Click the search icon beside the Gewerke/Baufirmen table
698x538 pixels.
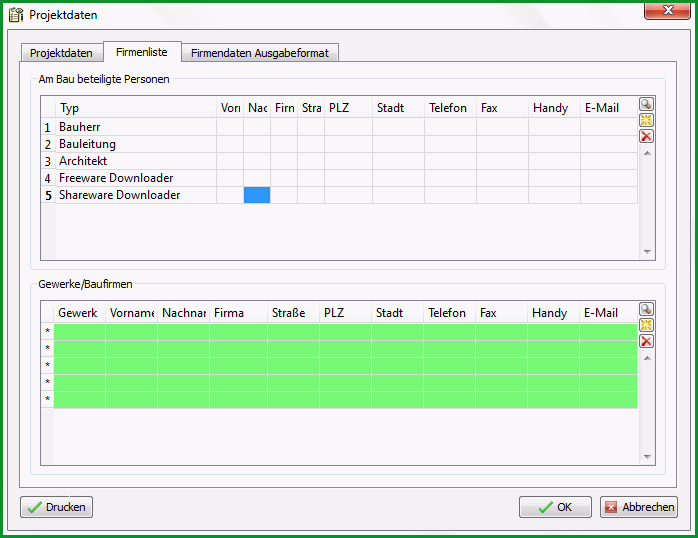[646, 309]
